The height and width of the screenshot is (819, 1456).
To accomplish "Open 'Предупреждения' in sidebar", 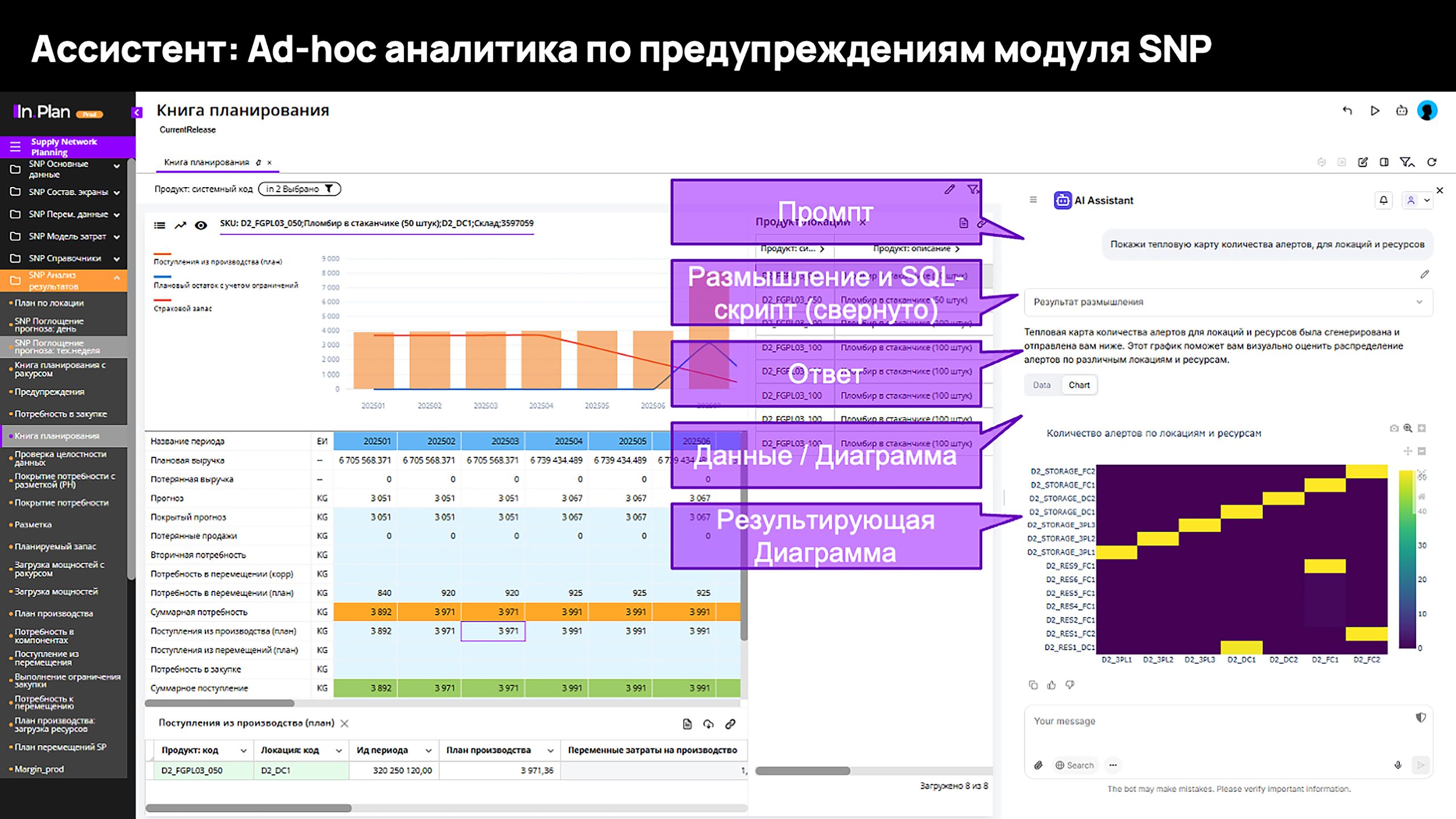I will pos(49,392).
